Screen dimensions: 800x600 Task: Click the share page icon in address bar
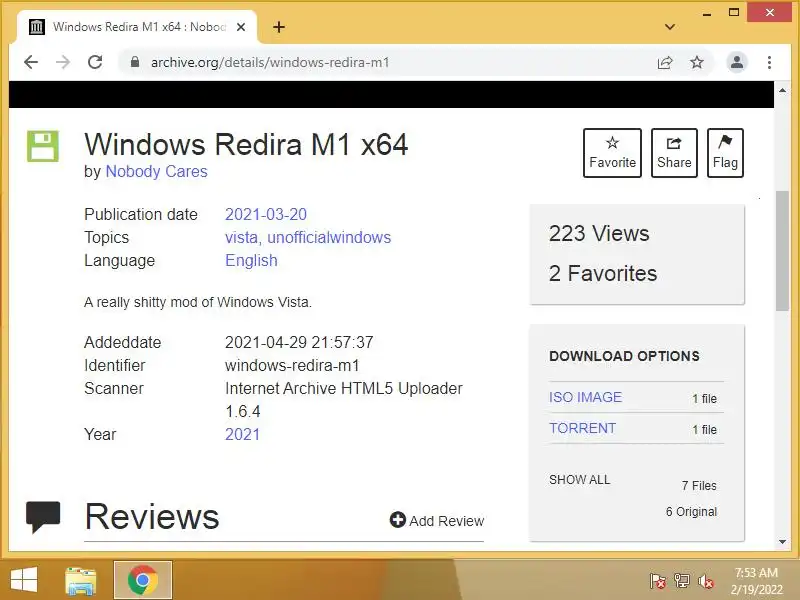665,62
